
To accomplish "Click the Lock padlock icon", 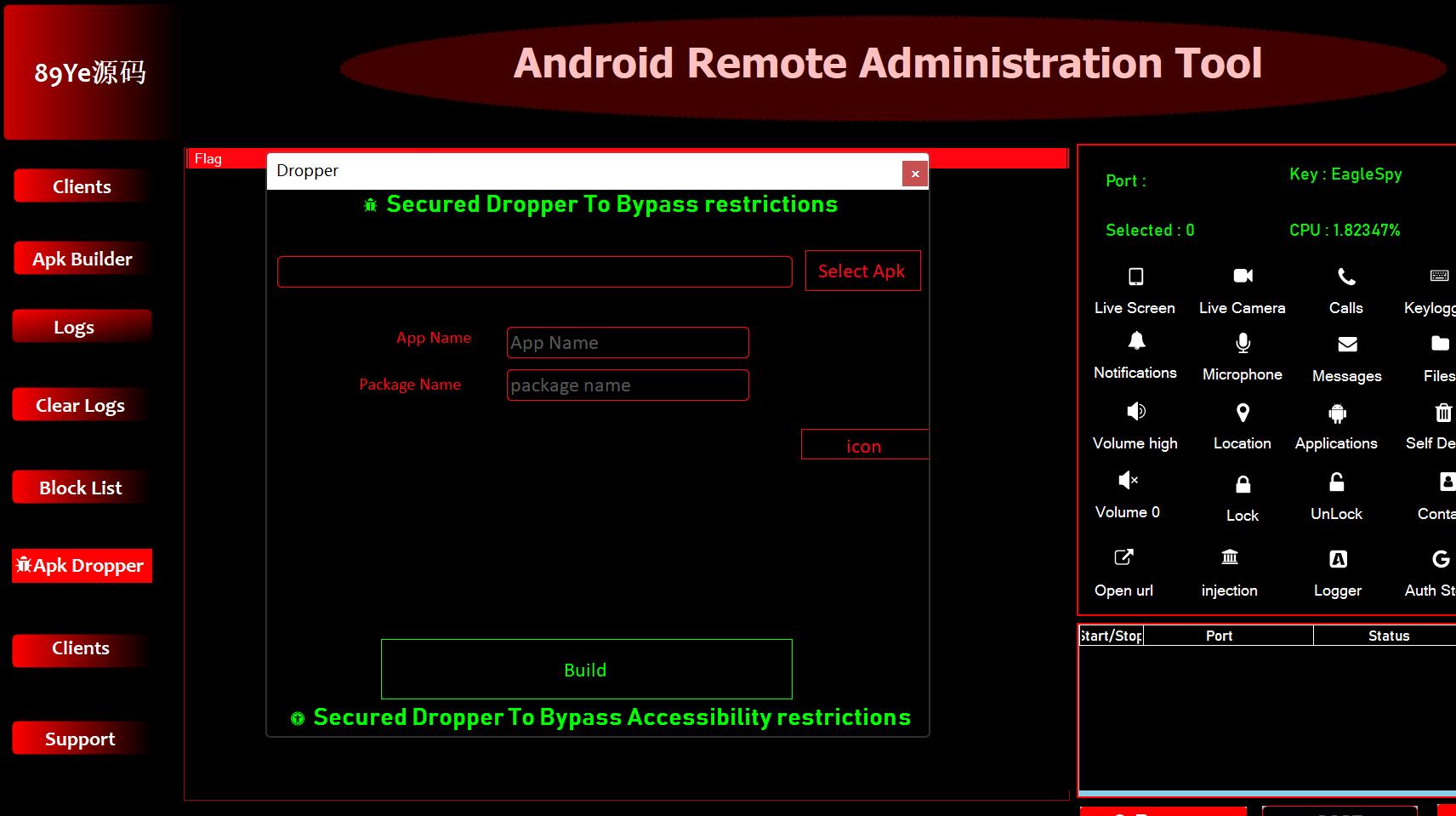I will click(1243, 484).
